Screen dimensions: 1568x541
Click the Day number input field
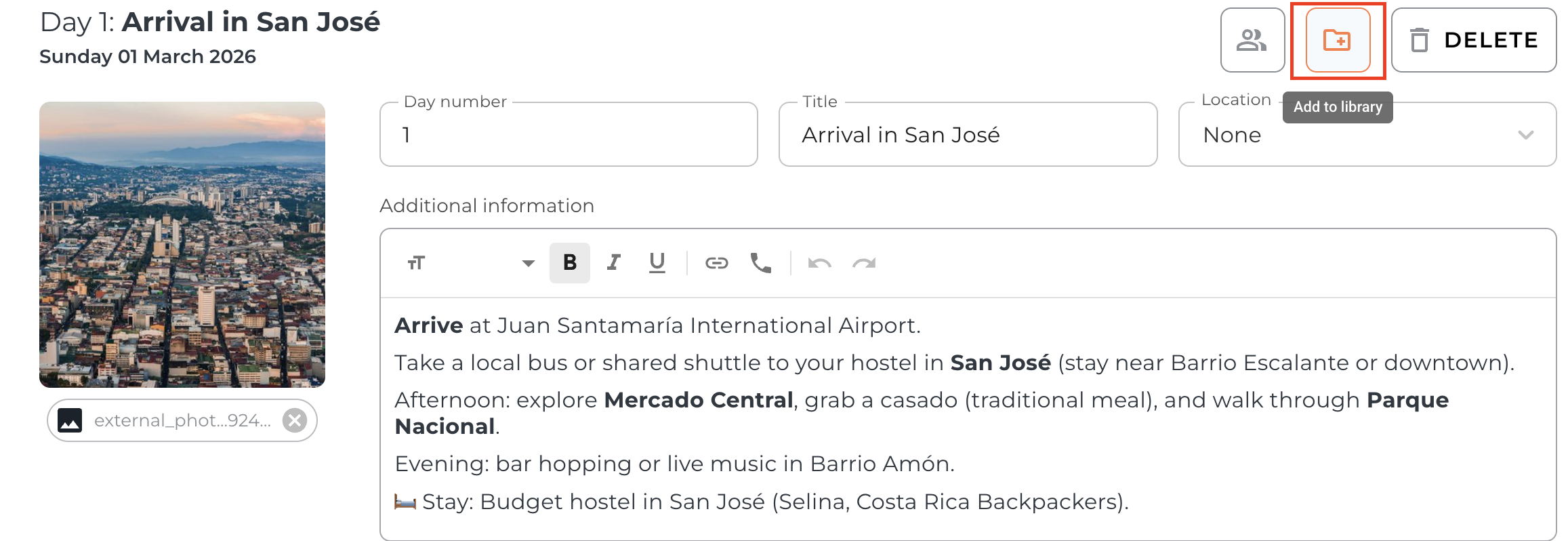coord(568,135)
